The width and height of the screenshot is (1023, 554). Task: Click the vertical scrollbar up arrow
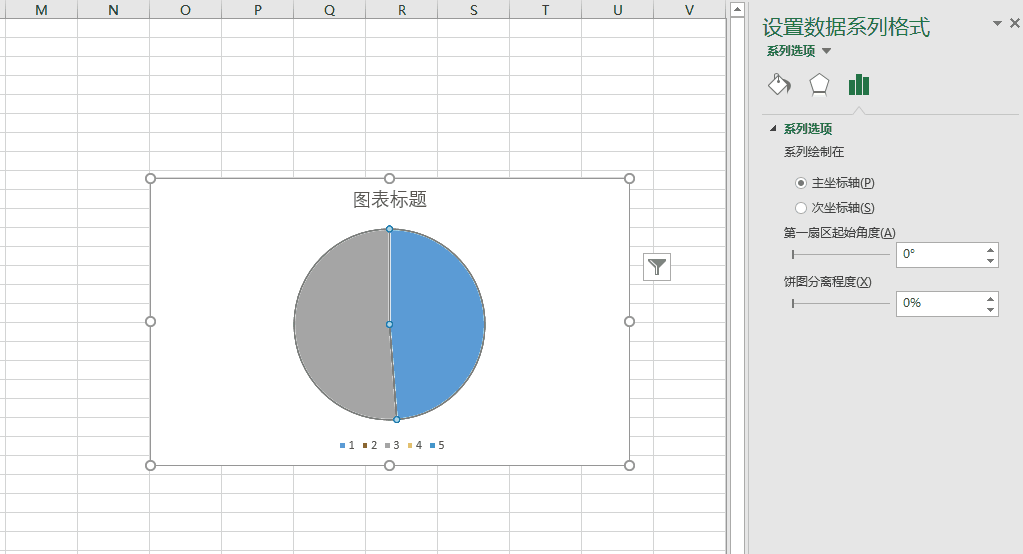point(737,9)
